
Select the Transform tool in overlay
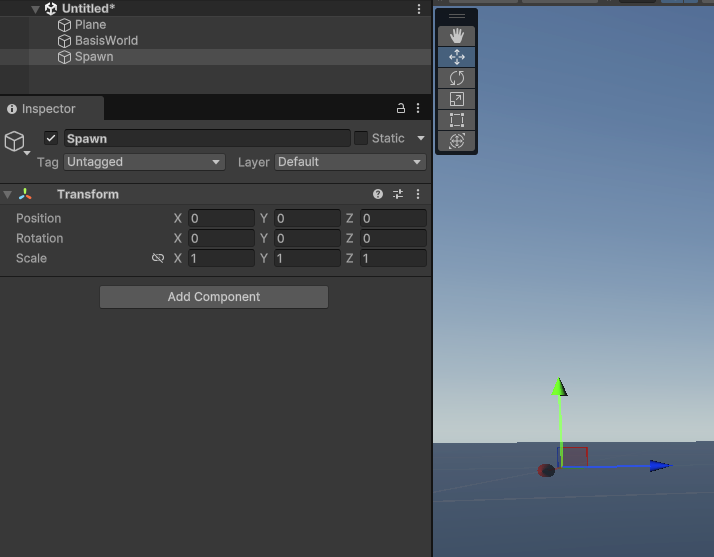tap(457, 141)
